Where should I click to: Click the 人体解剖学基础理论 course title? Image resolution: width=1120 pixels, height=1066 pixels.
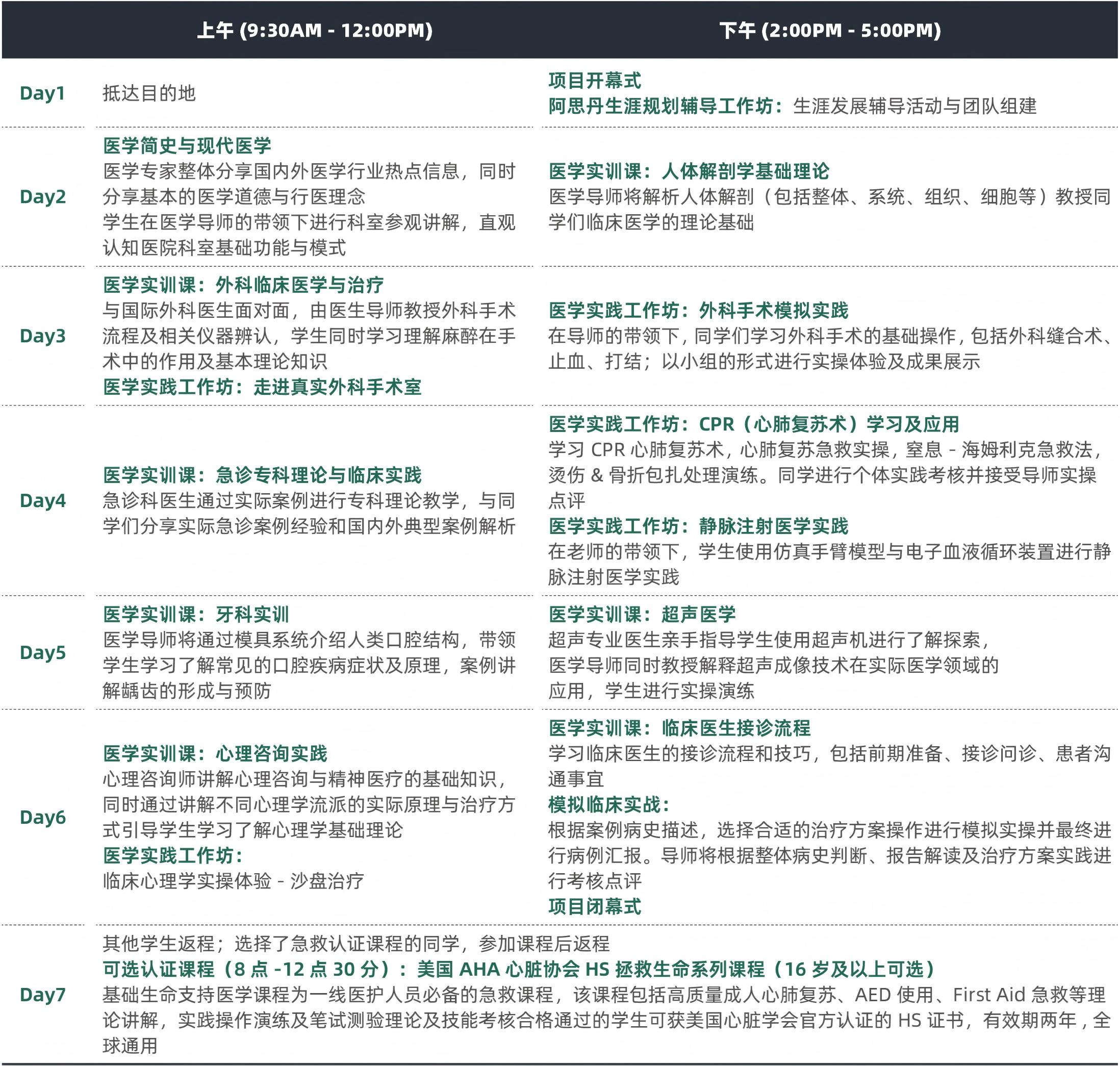[745, 171]
